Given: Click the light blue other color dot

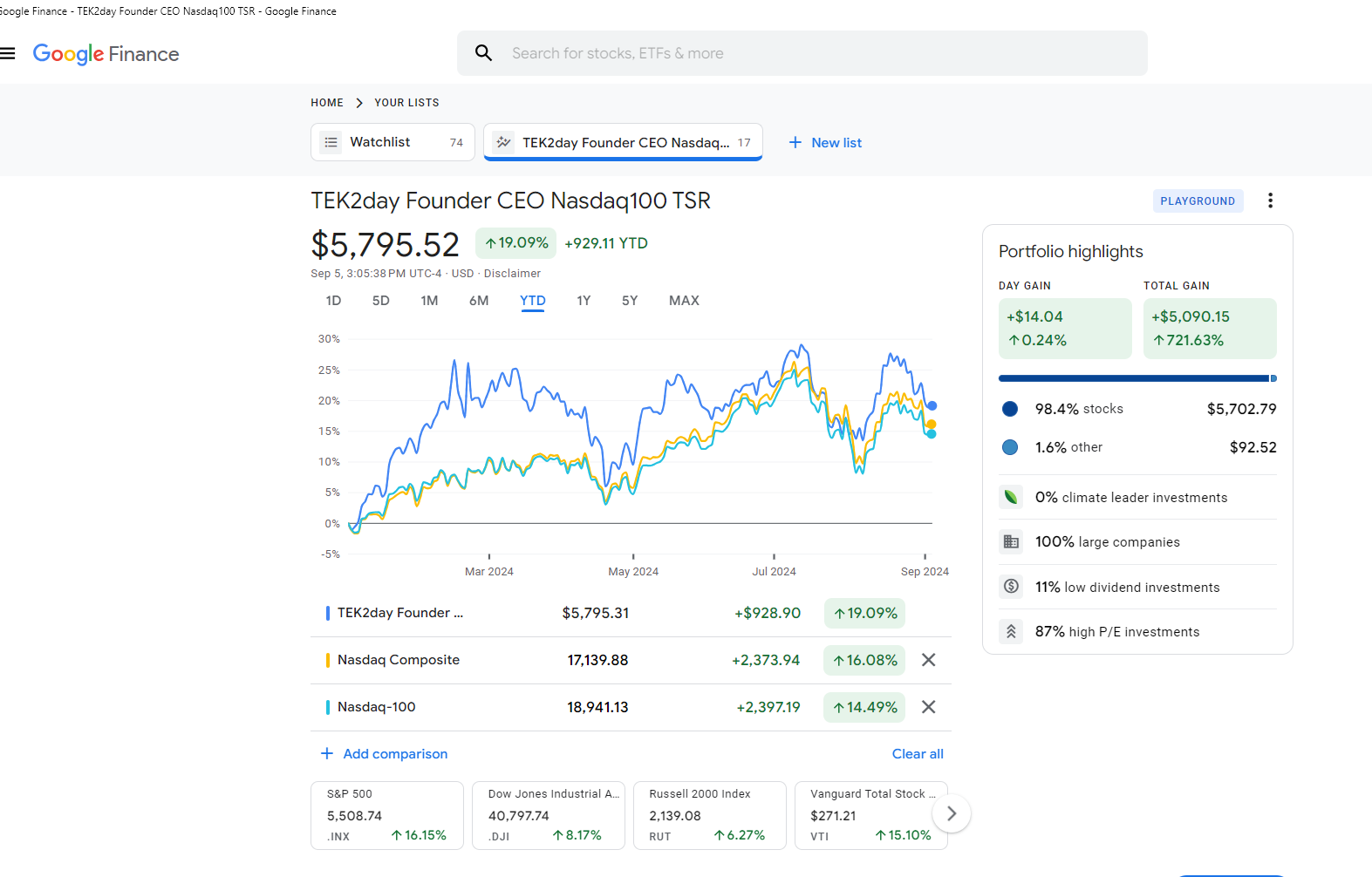Looking at the screenshot, I should tap(1010, 447).
